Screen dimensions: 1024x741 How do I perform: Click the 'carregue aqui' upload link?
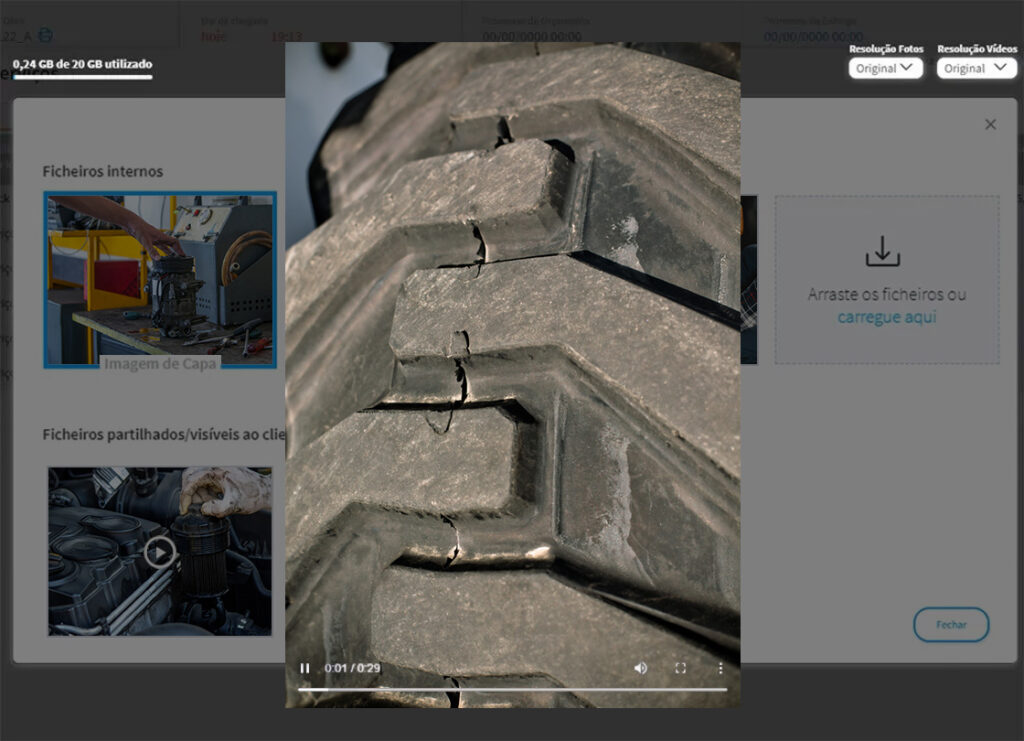coord(886,317)
